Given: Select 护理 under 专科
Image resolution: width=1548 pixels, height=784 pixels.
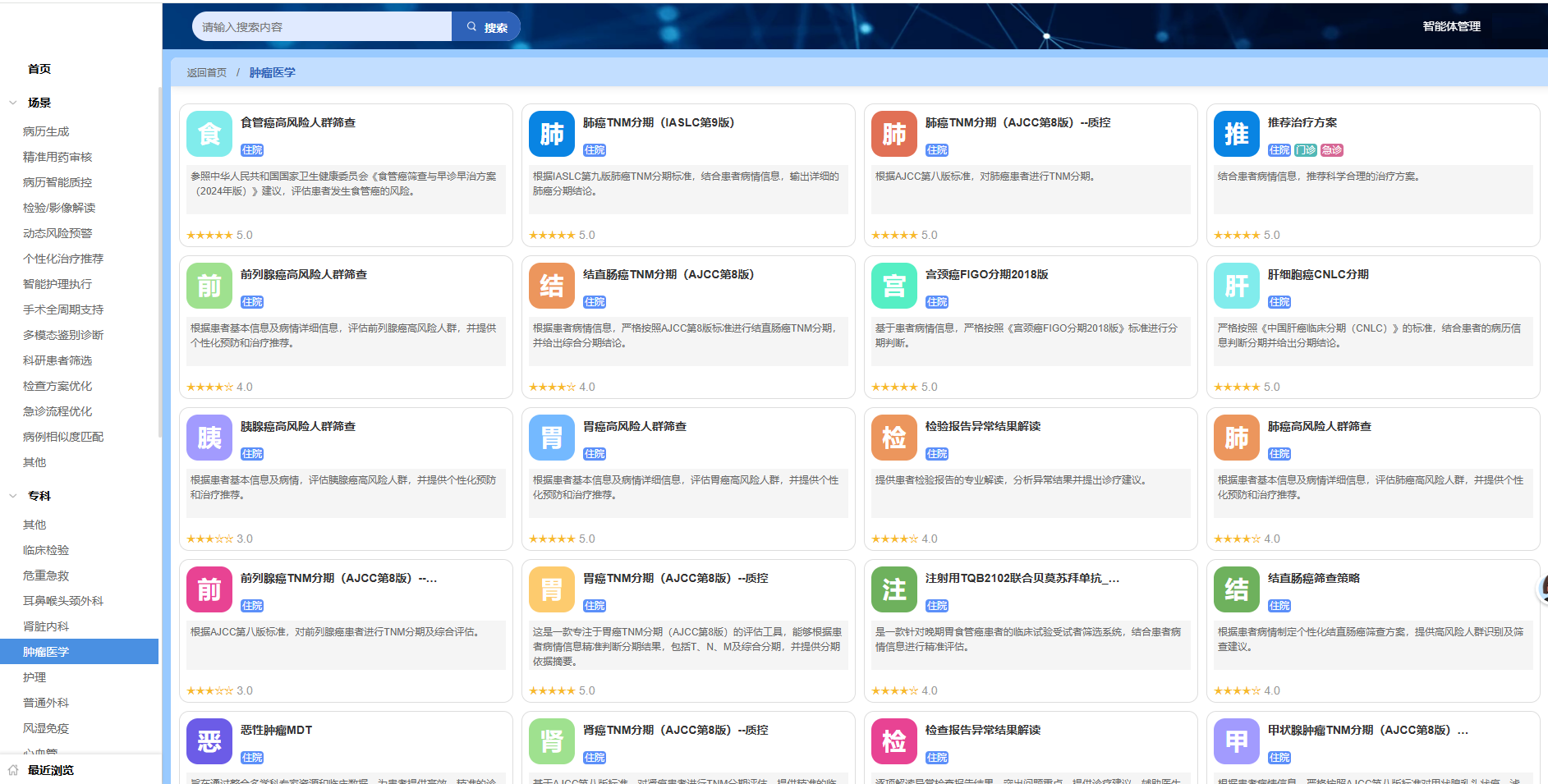Looking at the screenshot, I should (x=34, y=677).
